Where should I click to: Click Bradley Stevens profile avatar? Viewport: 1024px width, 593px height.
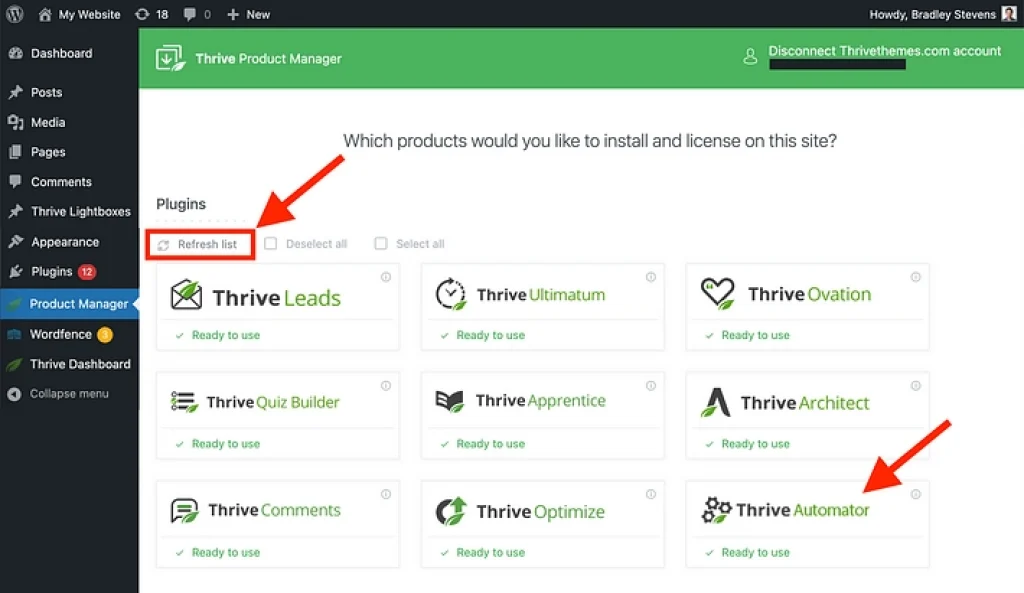pos(1009,14)
